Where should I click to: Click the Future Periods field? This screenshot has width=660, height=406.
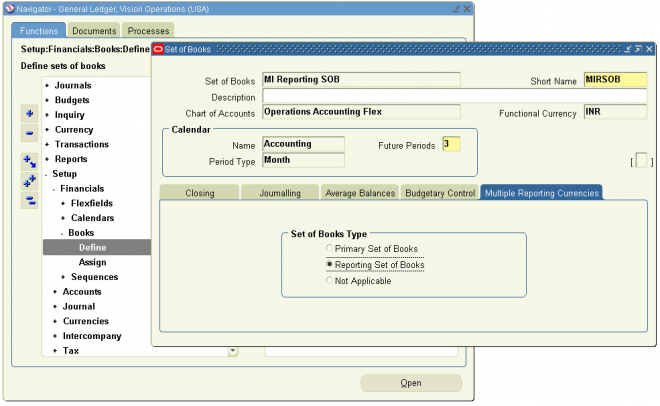451,144
